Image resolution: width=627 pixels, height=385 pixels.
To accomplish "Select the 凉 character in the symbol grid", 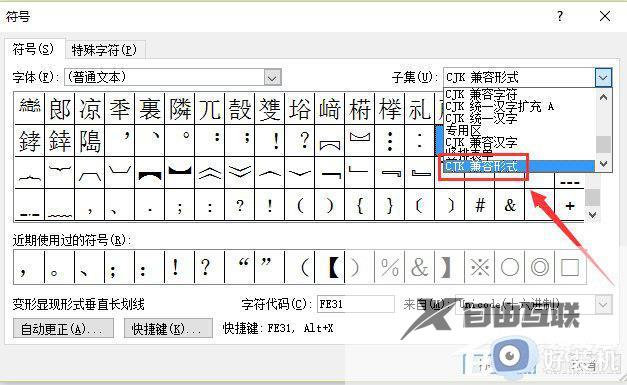I will click(x=90, y=109).
